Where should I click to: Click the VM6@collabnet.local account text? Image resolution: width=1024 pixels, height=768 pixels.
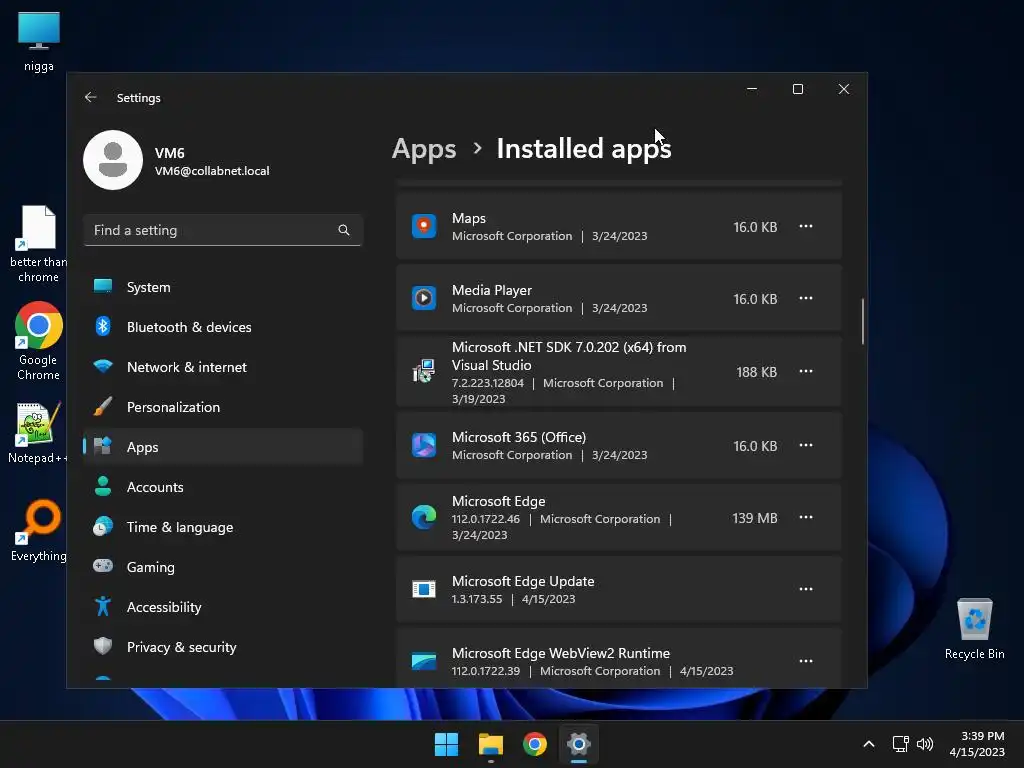pyautogui.click(x=212, y=171)
